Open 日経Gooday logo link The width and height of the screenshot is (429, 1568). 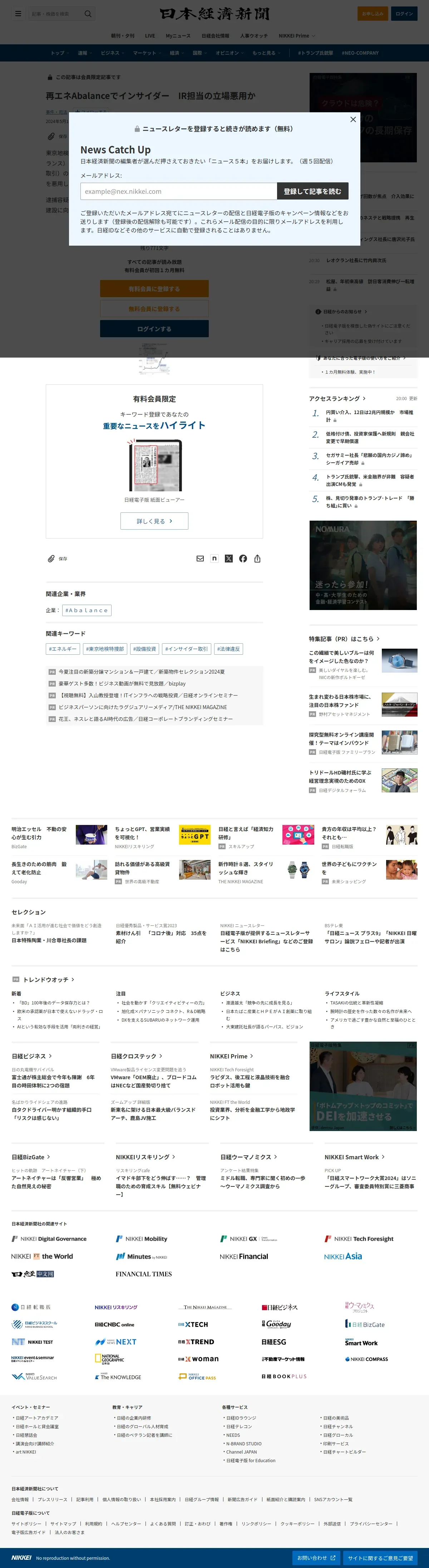click(x=276, y=1324)
